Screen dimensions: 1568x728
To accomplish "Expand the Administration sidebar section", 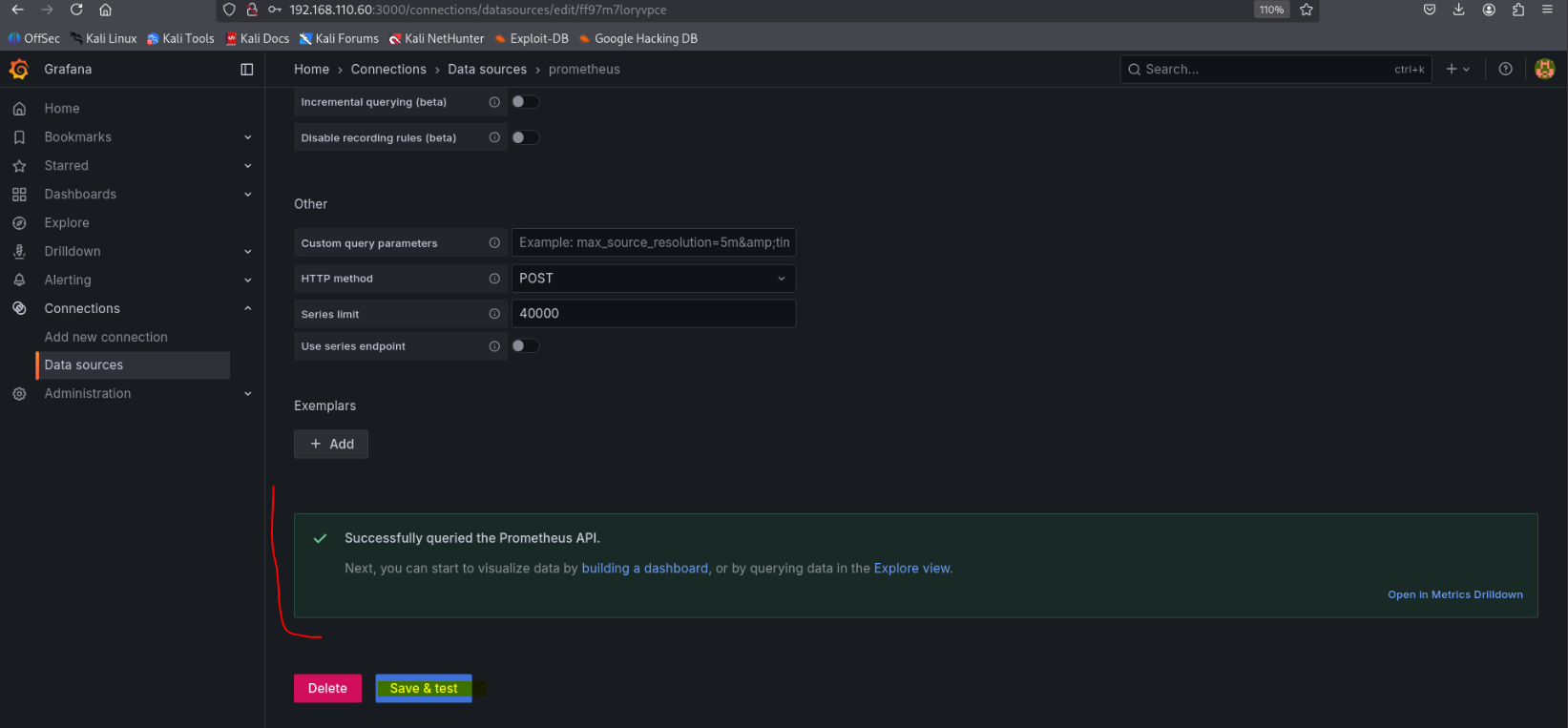I will point(247,394).
